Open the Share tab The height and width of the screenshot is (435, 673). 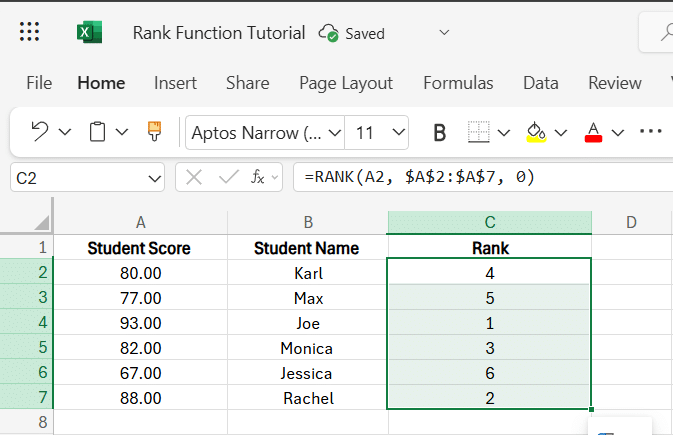point(248,83)
